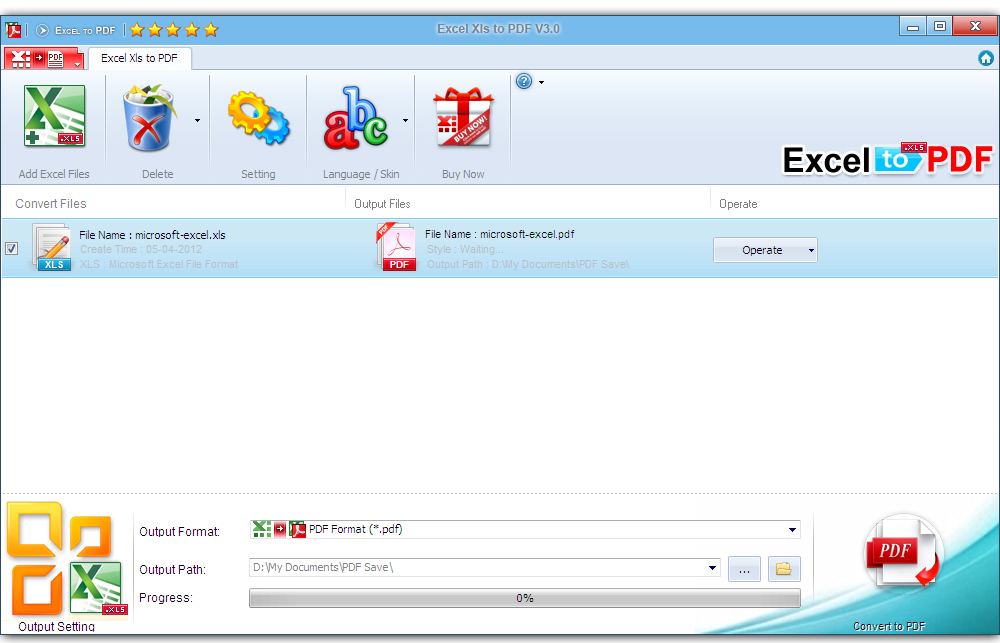Expand the help dropdown arrow
The height and width of the screenshot is (643, 1000).
(x=541, y=82)
